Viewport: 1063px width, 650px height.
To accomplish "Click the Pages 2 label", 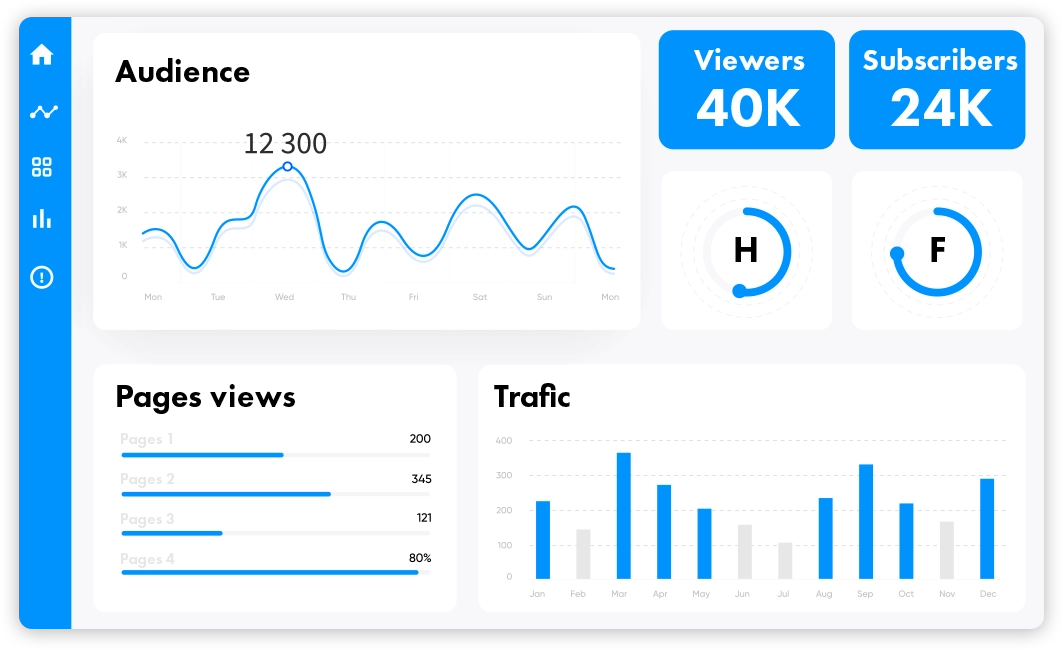I will click(147, 479).
